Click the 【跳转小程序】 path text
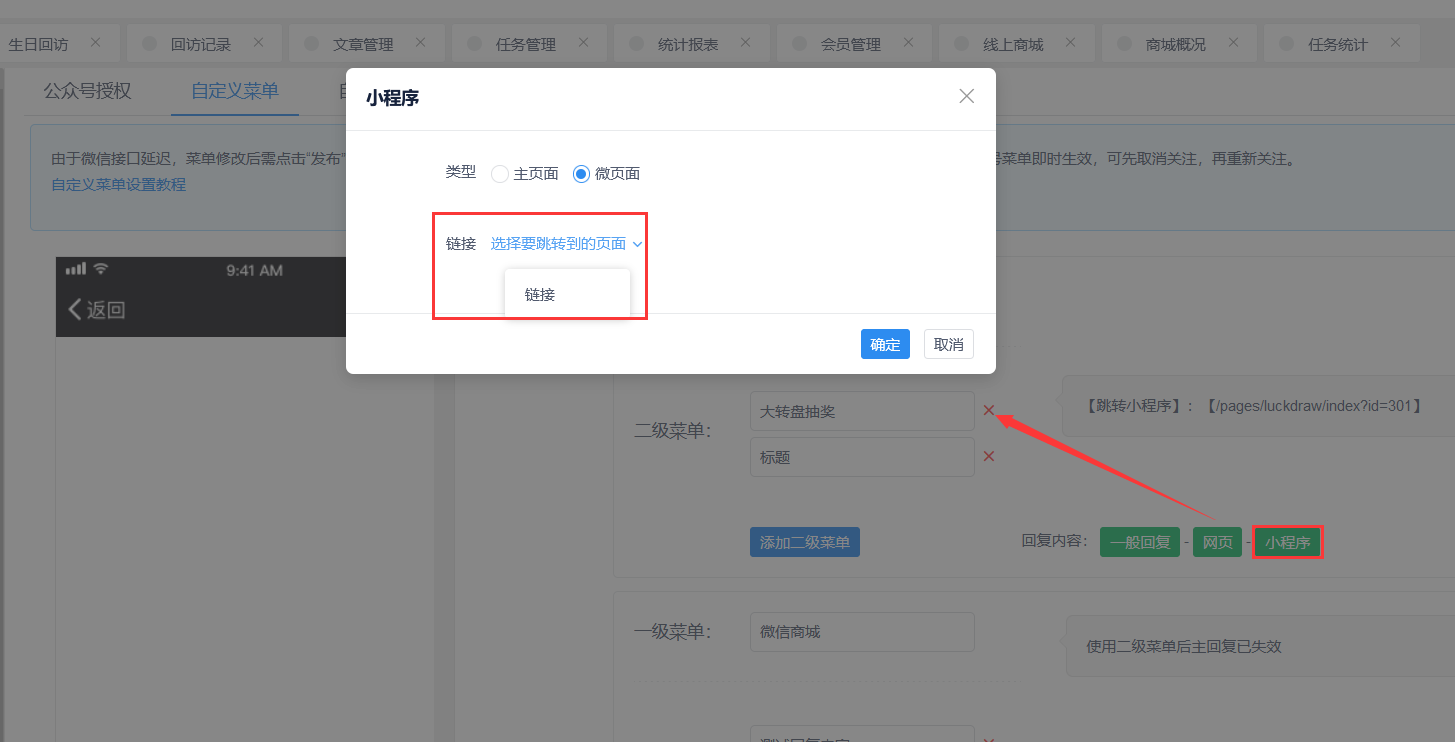 pyautogui.click(x=1253, y=406)
